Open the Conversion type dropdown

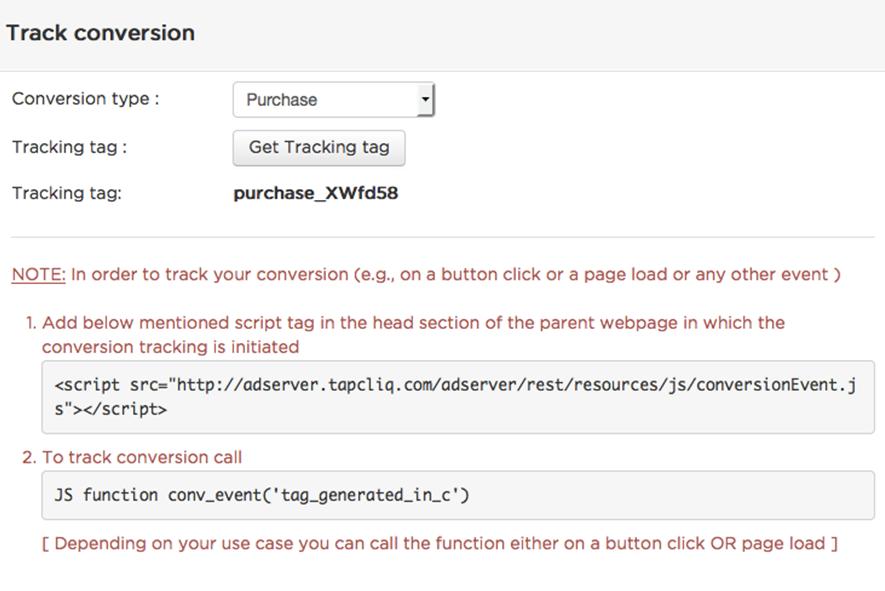pos(334,100)
